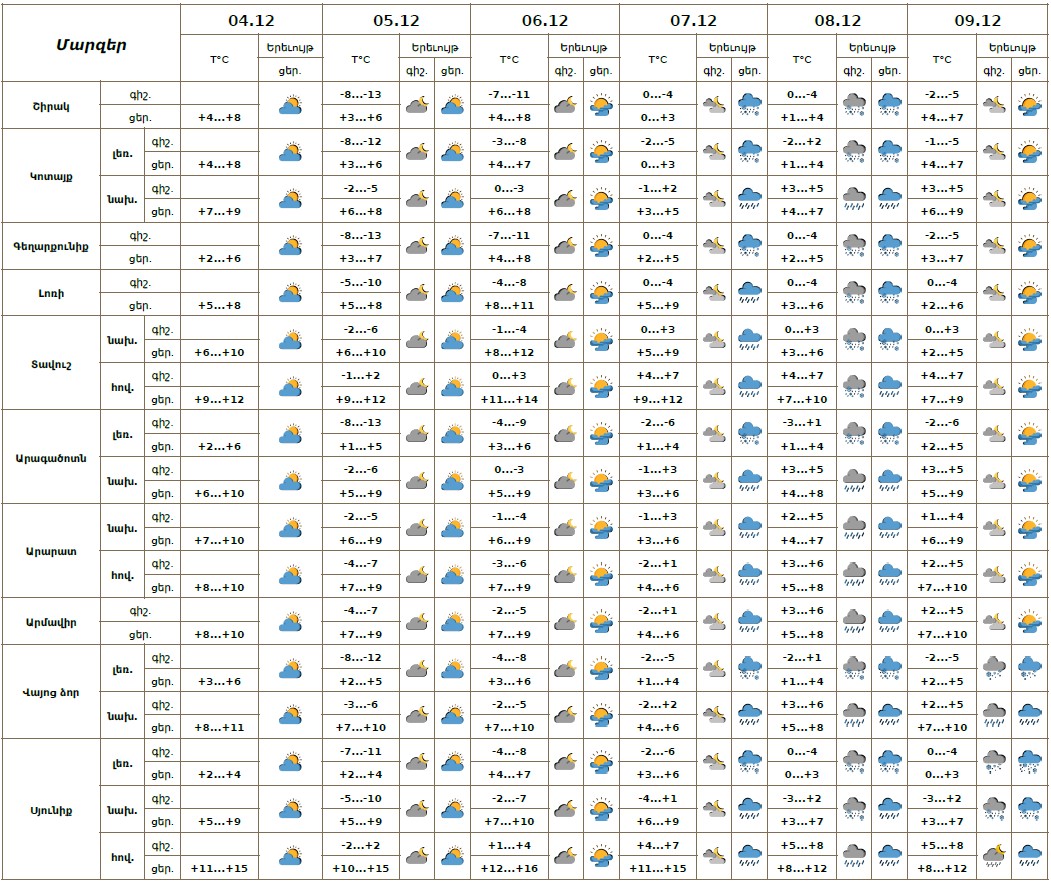The height and width of the screenshot is (882, 1051).
Task: Click the Մարզեր table header
Action: point(91,44)
